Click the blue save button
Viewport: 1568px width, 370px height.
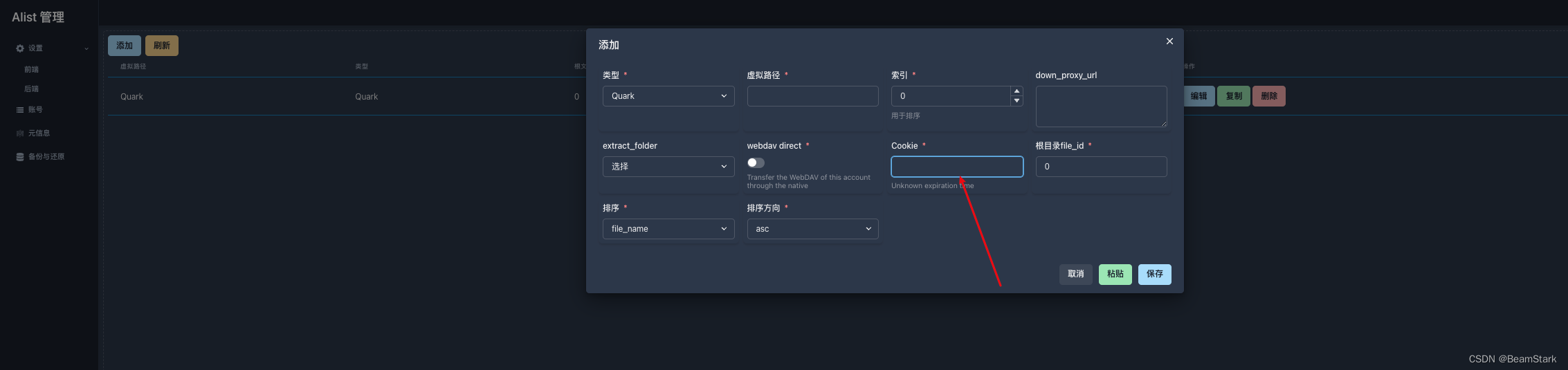point(1154,274)
